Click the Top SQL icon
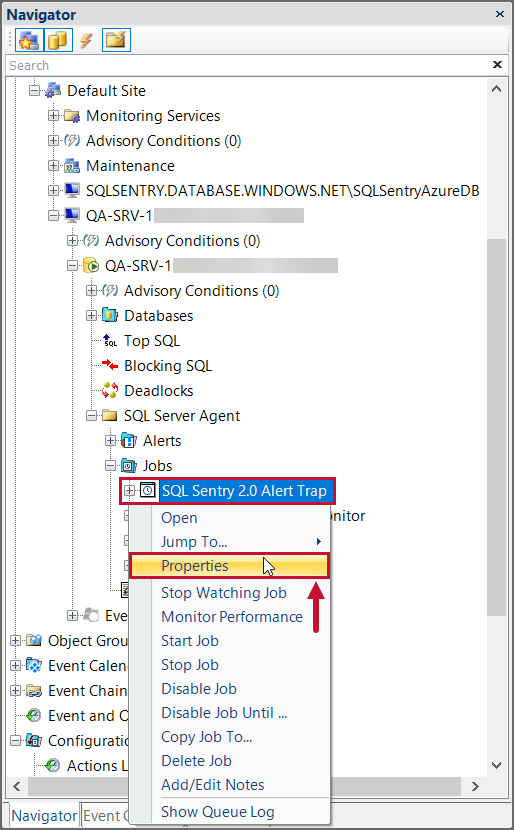 click(x=110, y=340)
